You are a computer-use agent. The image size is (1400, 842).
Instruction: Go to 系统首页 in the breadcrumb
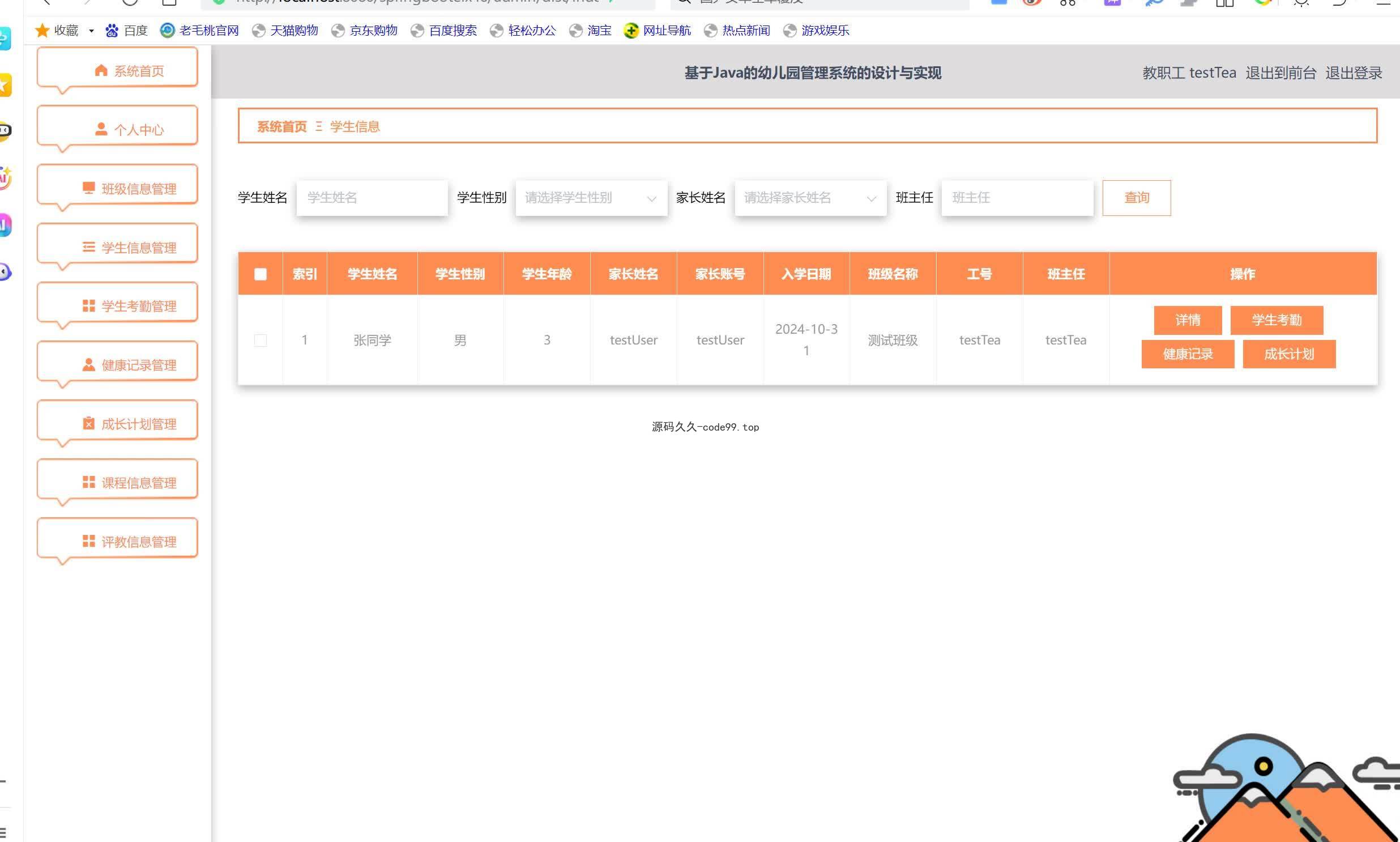click(281, 126)
